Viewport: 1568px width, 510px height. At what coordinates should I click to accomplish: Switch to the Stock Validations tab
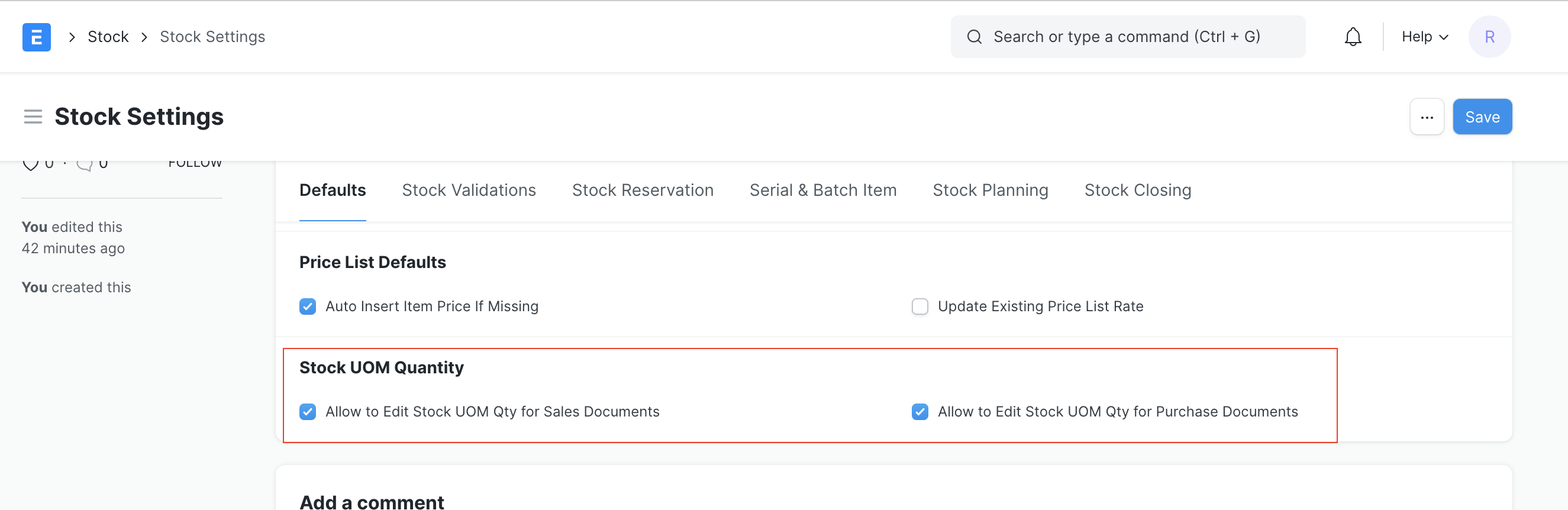tap(469, 191)
